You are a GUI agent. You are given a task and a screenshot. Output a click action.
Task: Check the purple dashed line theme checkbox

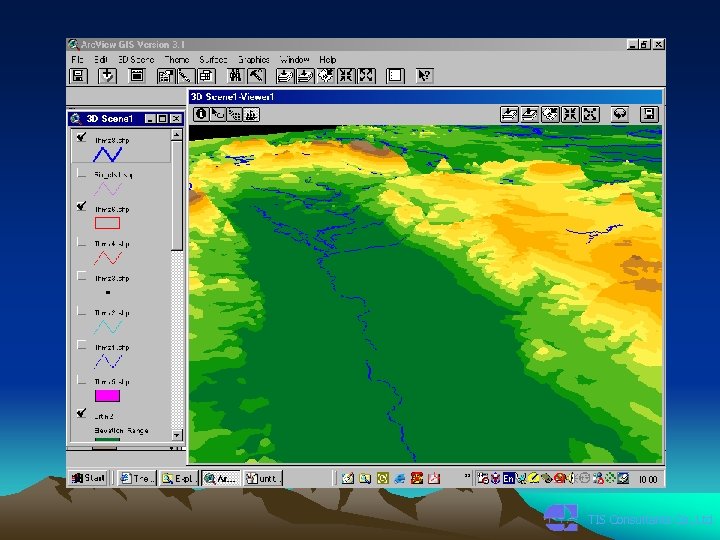tap(82, 173)
